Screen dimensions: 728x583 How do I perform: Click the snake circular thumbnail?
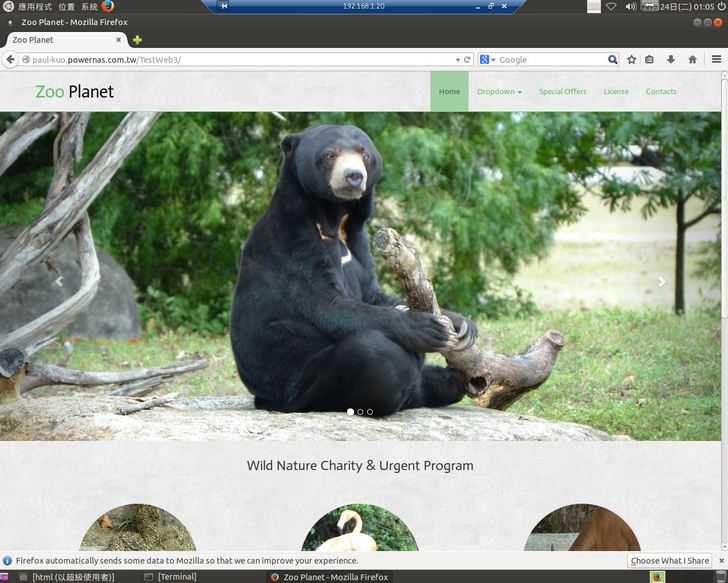coord(137,527)
